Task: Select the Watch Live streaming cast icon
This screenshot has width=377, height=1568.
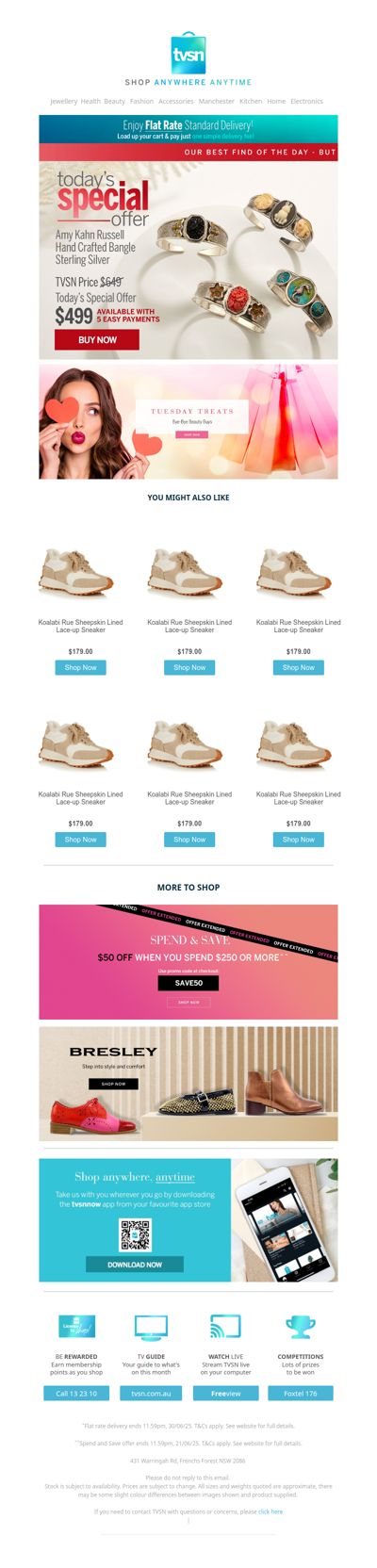Action: [x=225, y=1327]
